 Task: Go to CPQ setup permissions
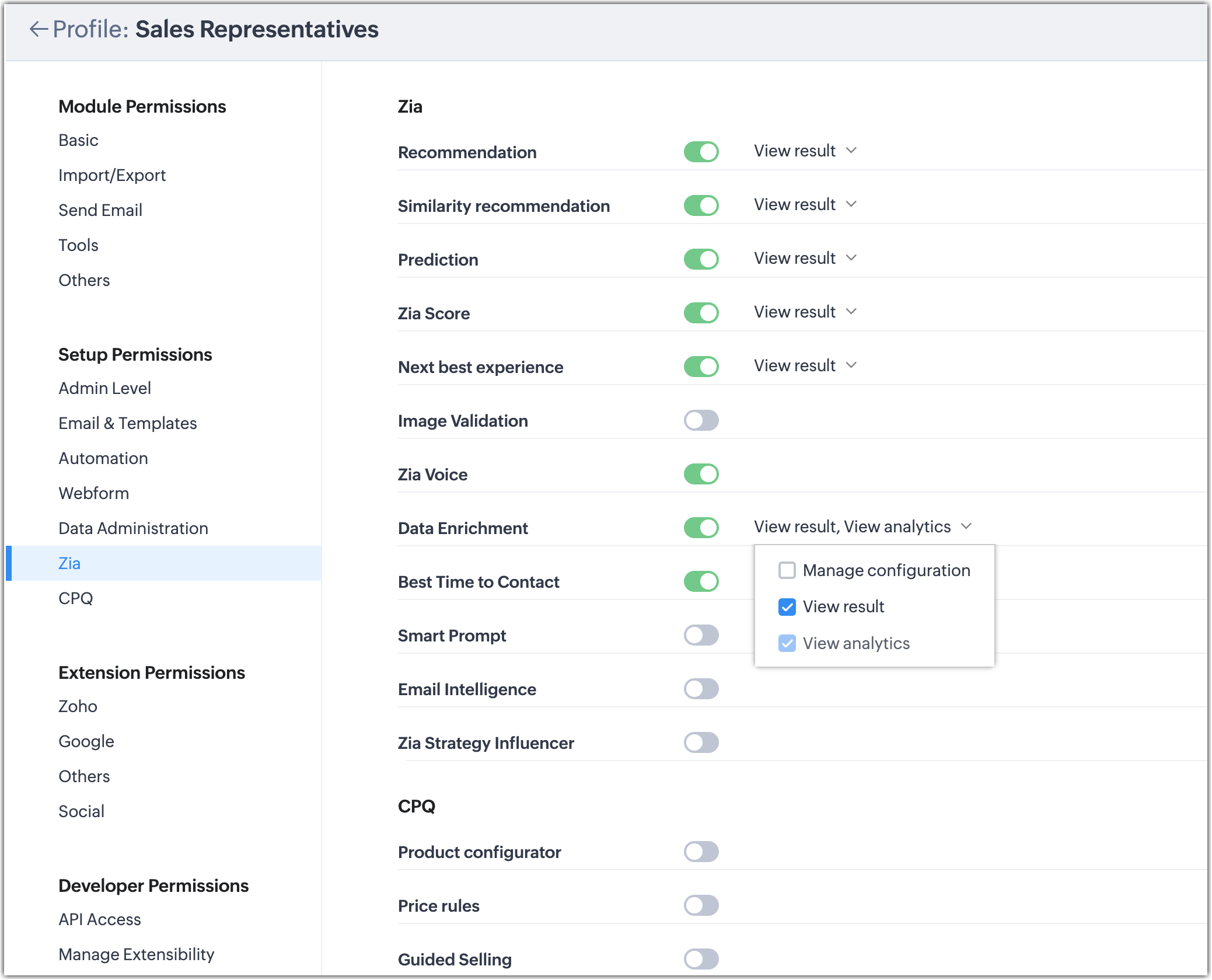tap(76, 598)
